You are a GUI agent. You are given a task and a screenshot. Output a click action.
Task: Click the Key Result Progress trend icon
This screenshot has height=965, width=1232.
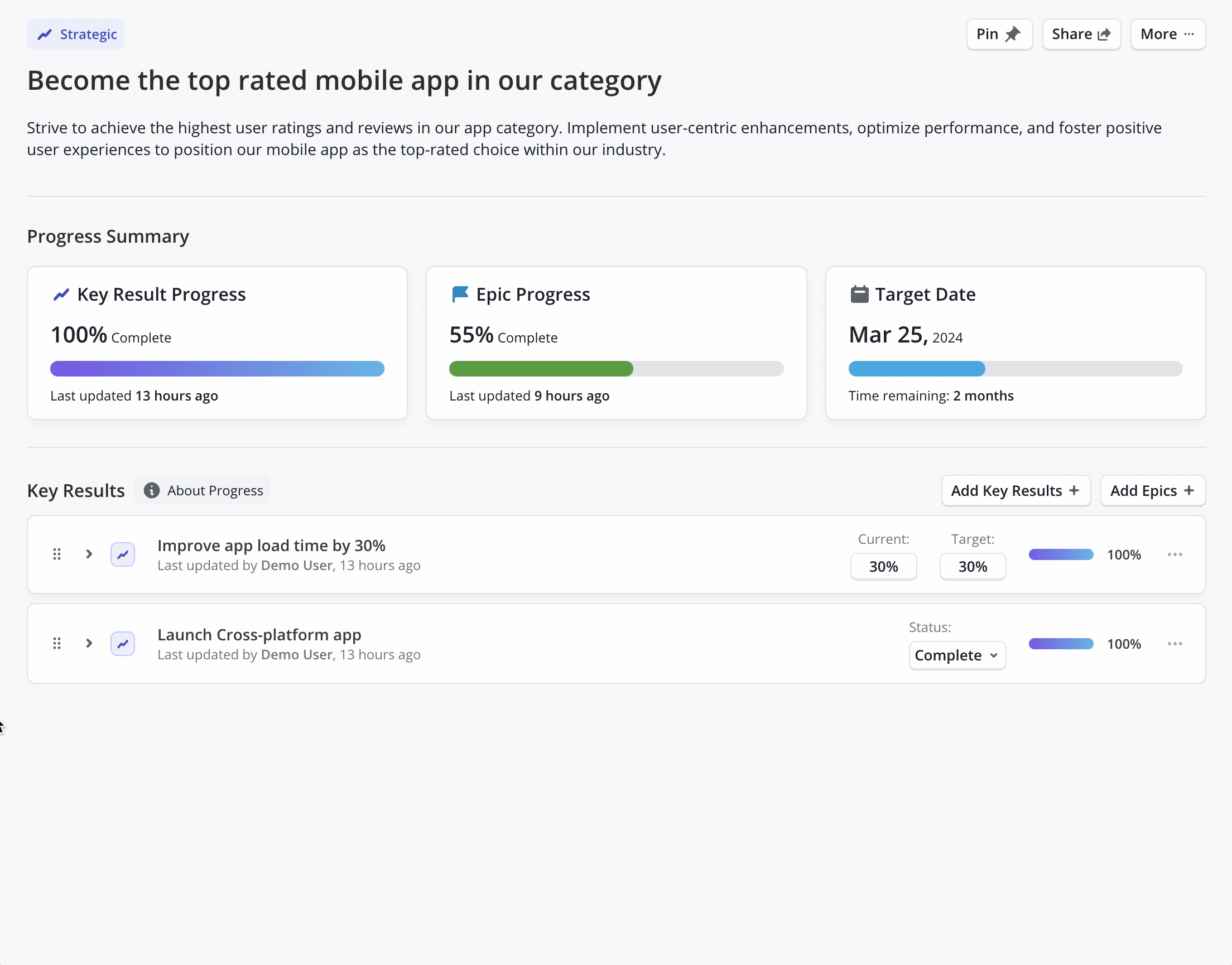[61, 295]
